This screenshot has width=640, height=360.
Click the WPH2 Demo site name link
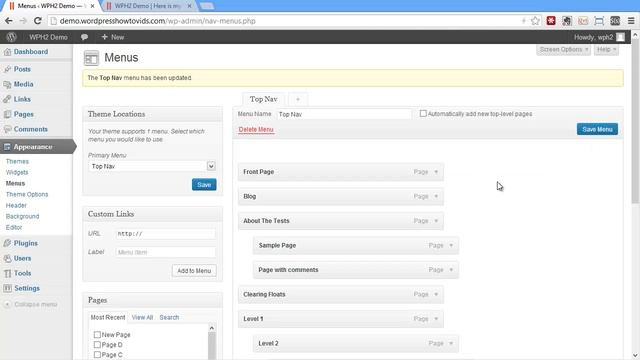[48, 37]
